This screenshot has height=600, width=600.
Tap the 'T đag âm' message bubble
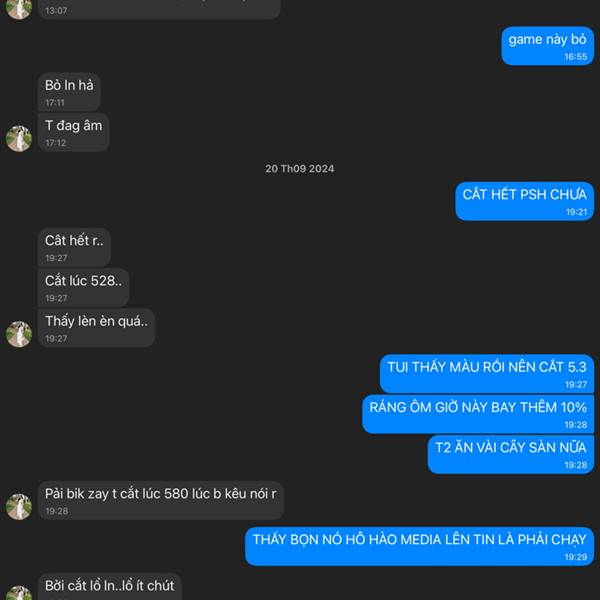pos(73,132)
